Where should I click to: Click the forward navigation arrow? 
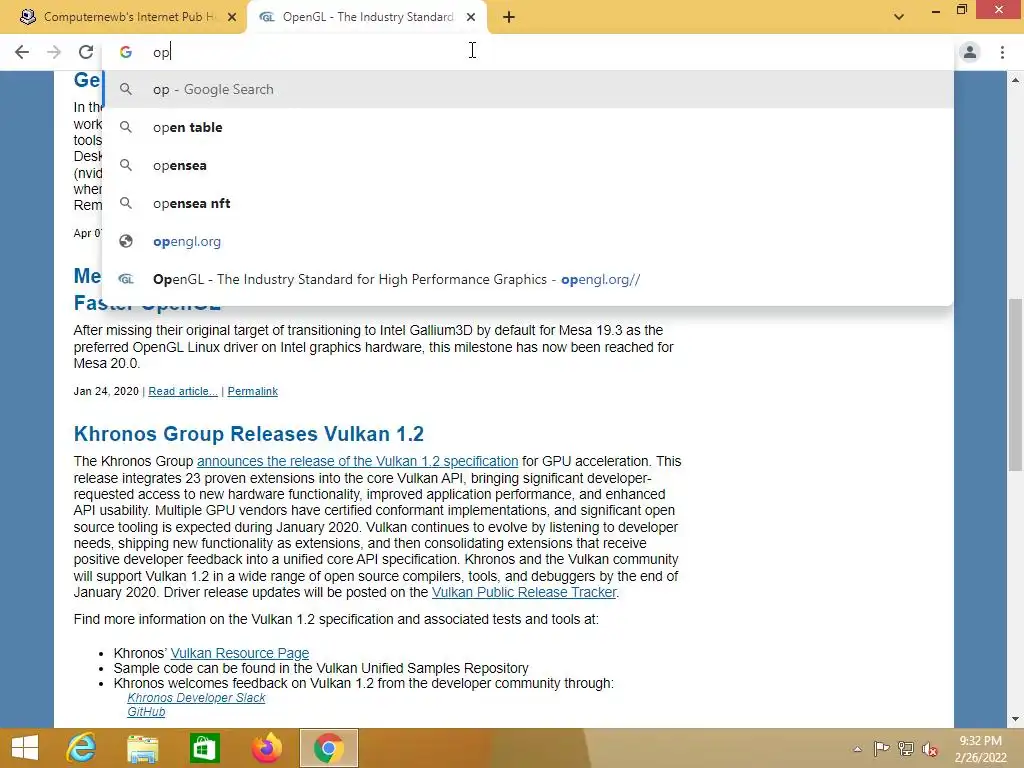[54, 52]
